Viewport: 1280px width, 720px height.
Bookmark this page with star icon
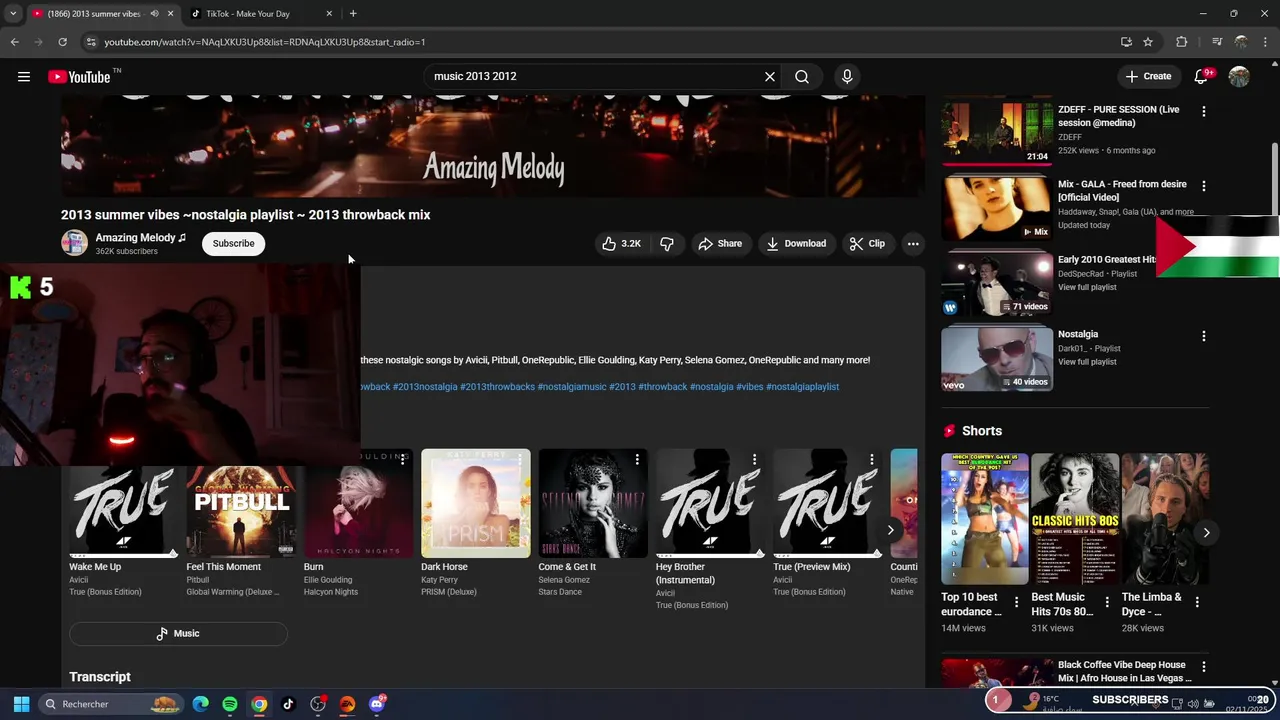(x=1148, y=42)
